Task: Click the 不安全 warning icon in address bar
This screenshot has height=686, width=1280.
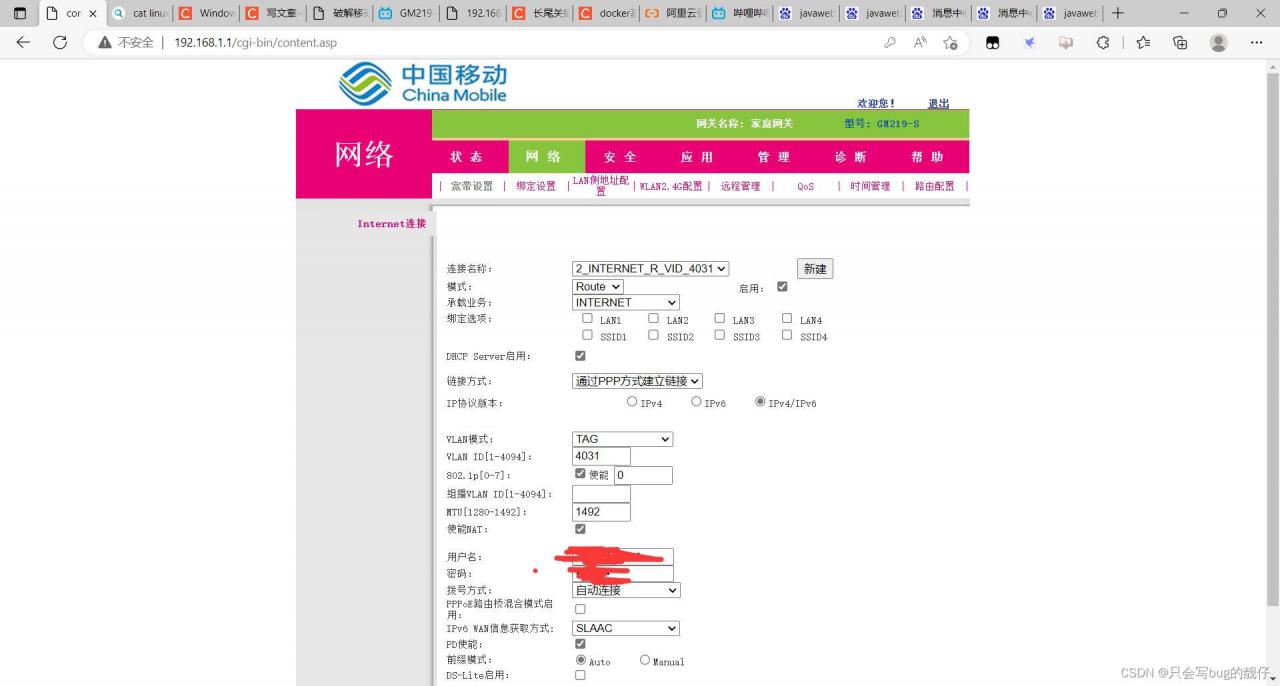Action: [105, 43]
